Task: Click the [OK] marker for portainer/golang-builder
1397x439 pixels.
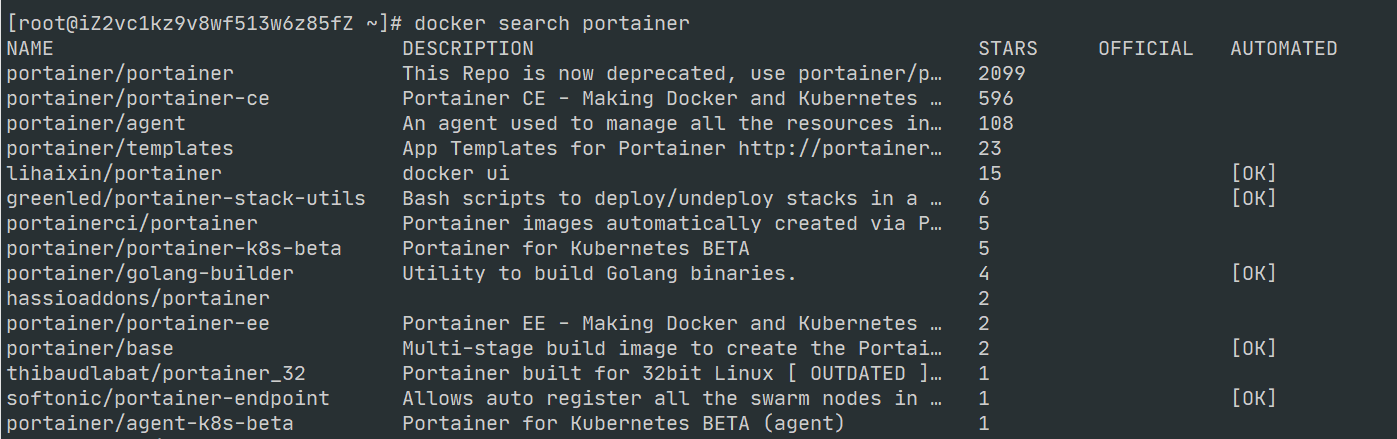Action: [x=1254, y=273]
